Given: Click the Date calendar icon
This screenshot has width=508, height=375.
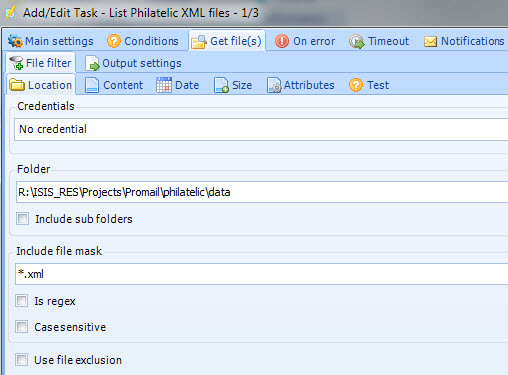Looking at the screenshot, I should (x=164, y=85).
